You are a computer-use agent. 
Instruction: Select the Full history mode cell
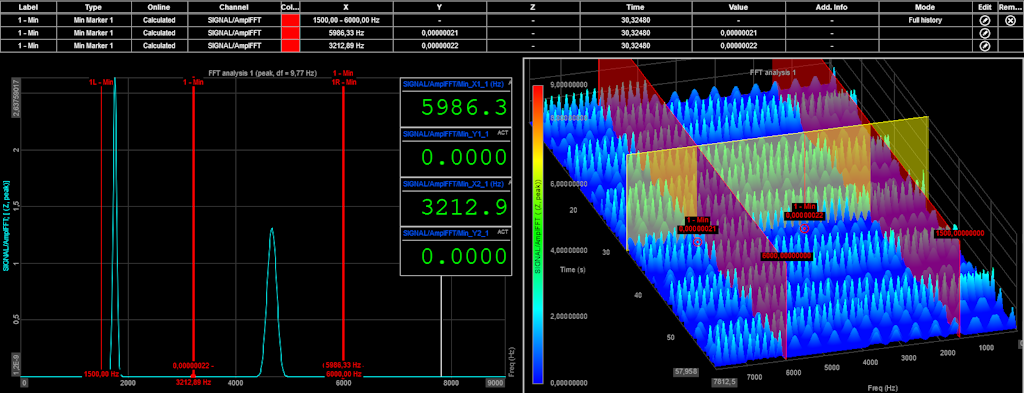click(x=925, y=20)
